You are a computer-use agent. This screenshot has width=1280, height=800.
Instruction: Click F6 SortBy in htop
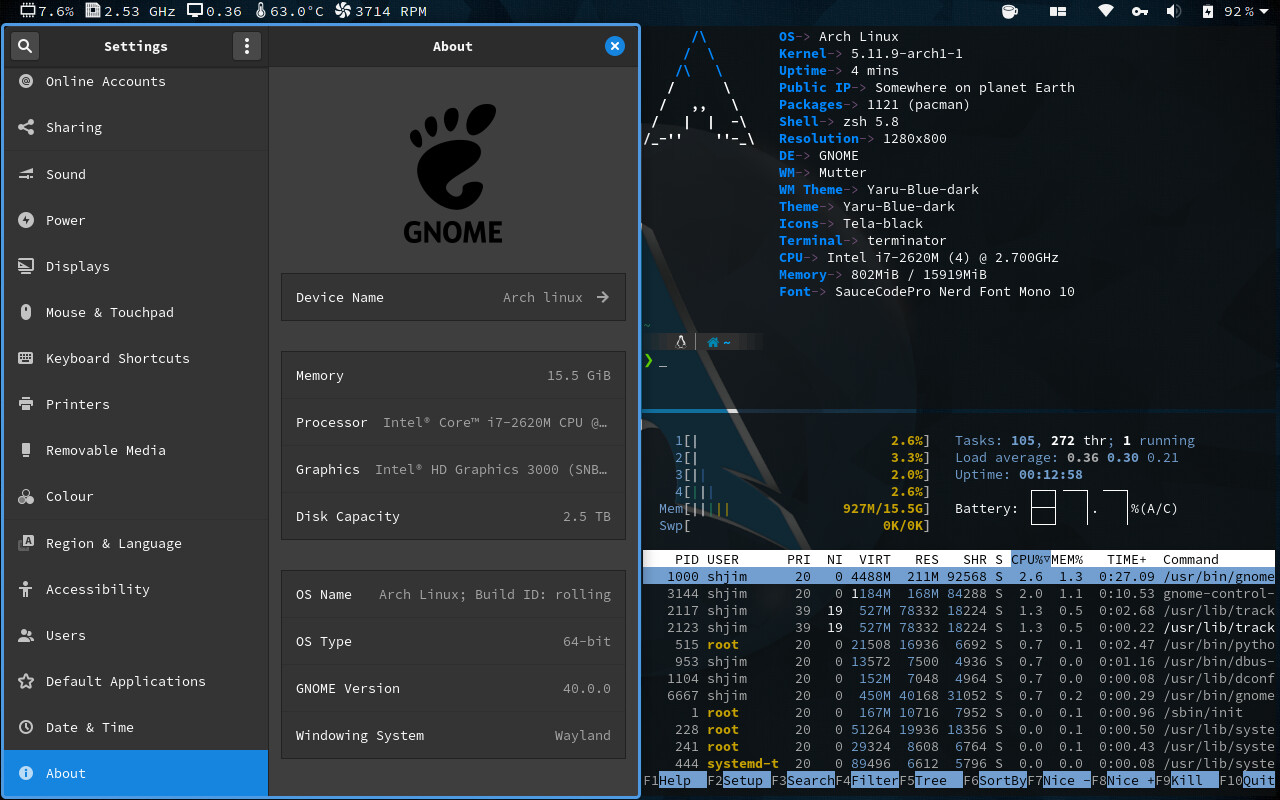click(x=995, y=781)
